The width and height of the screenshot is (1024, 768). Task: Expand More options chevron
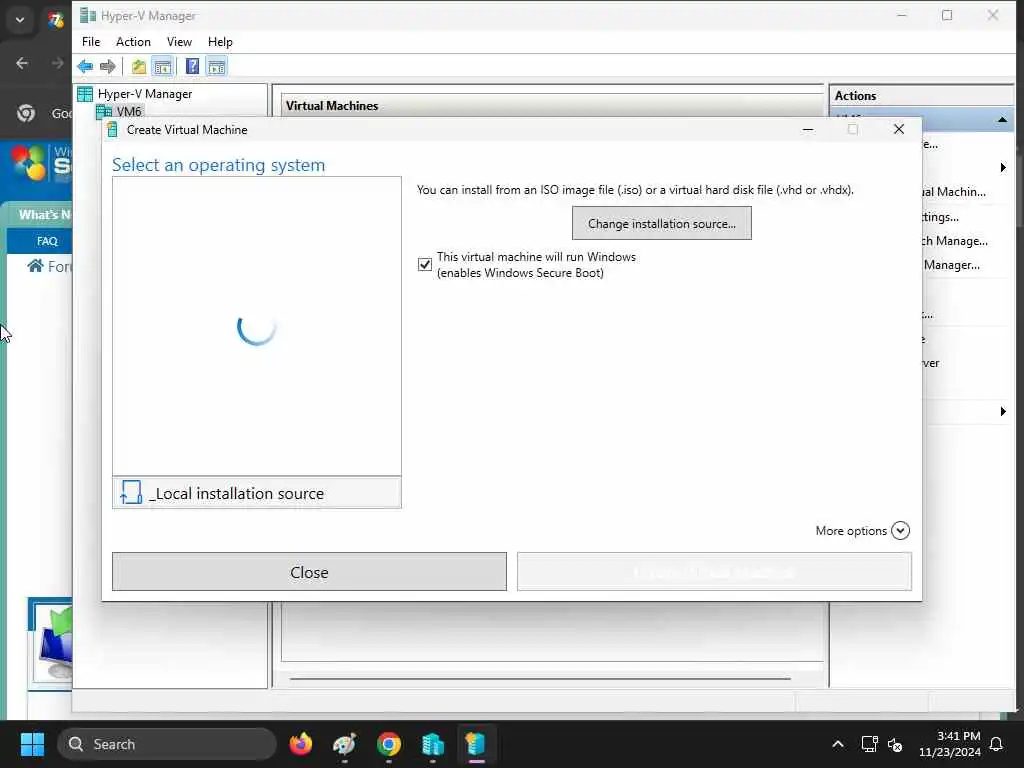pos(900,530)
